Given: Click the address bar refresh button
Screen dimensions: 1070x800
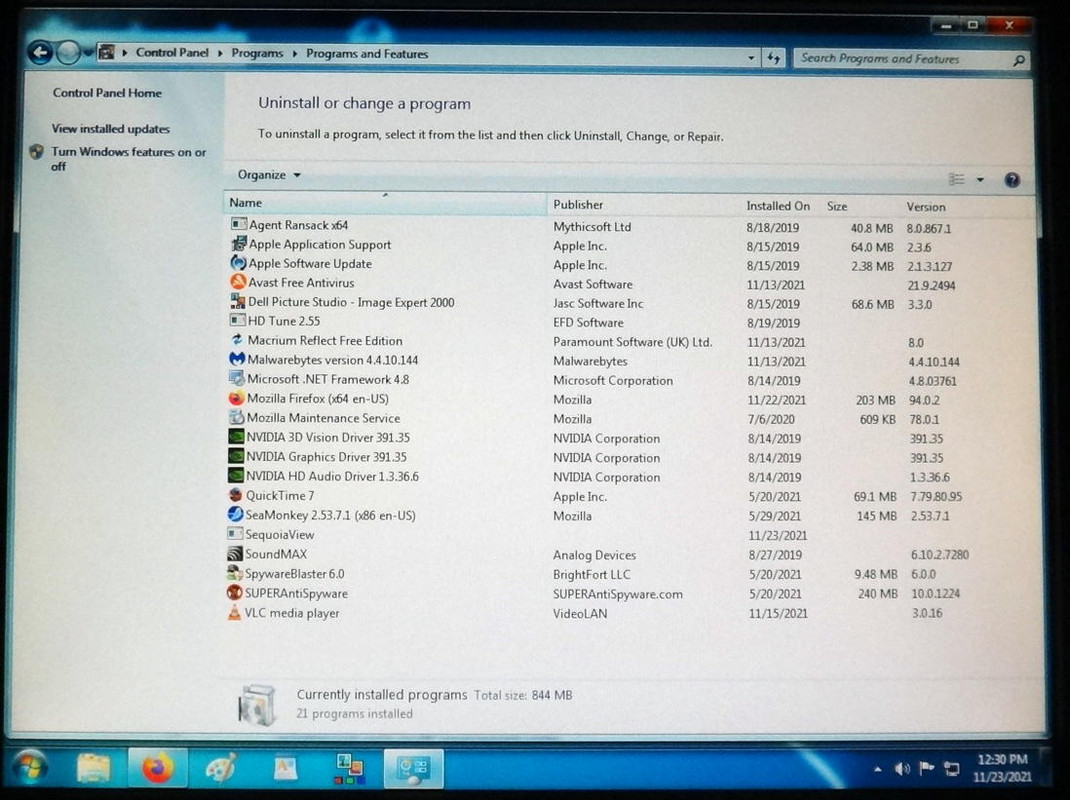Looking at the screenshot, I should tap(773, 58).
